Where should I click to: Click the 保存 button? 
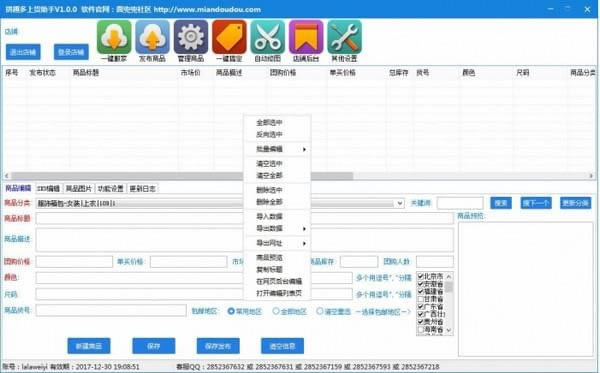[x=154, y=346]
